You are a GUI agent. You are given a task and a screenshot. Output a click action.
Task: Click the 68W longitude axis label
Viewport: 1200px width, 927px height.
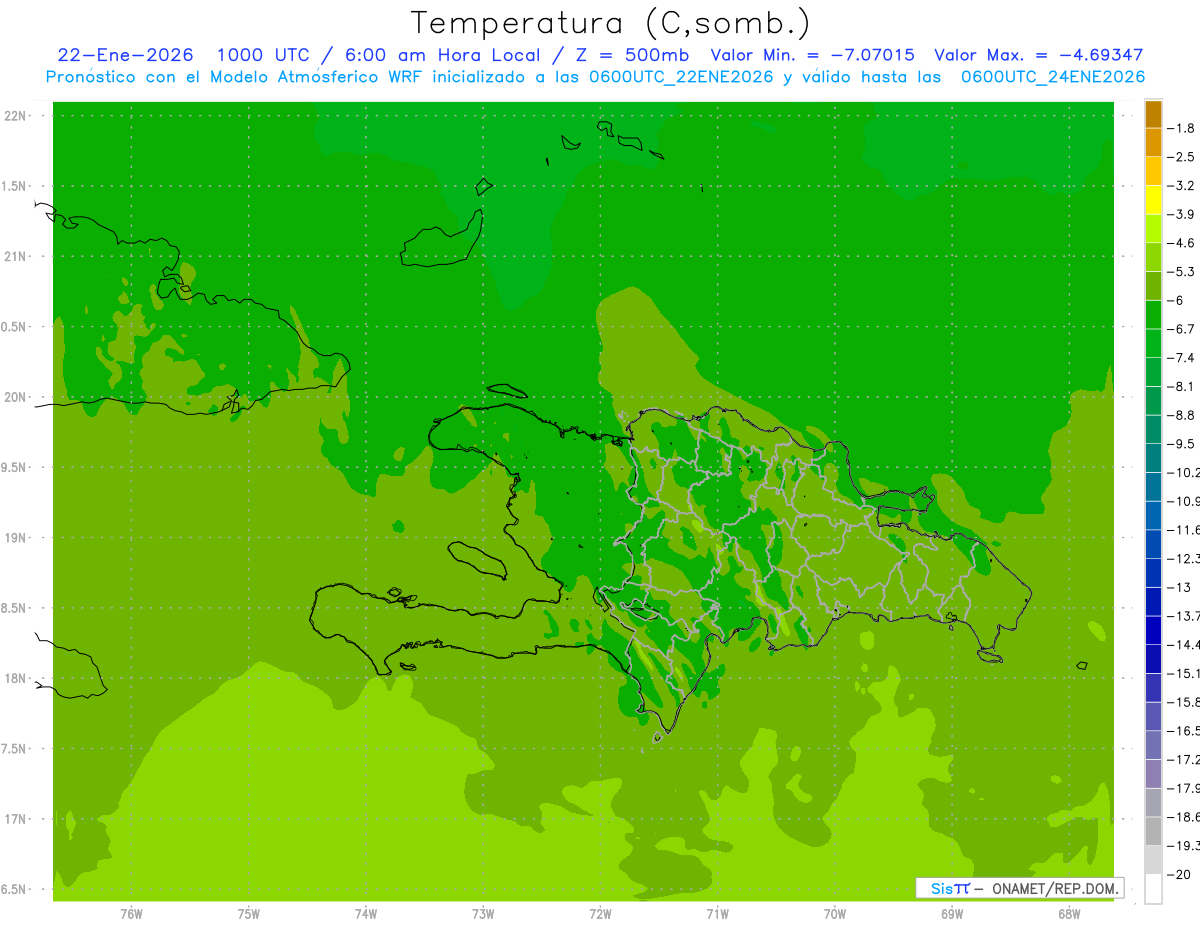[x=1069, y=914]
